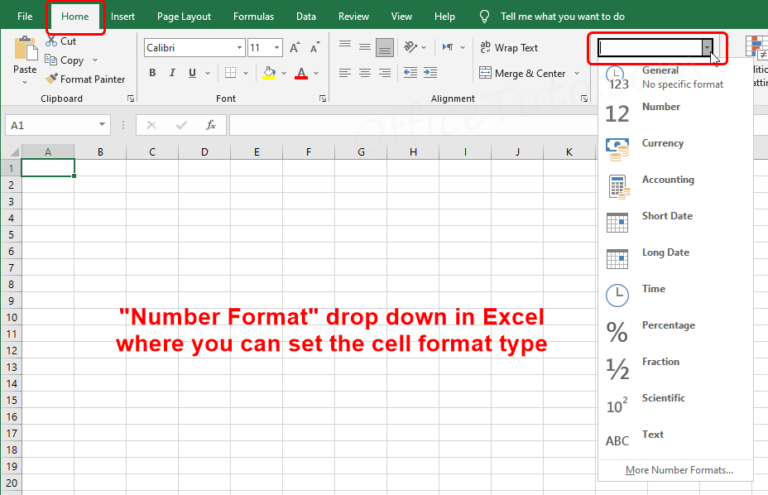Click the Name Box showing A1
Screen dimensions: 768x495
48,125
